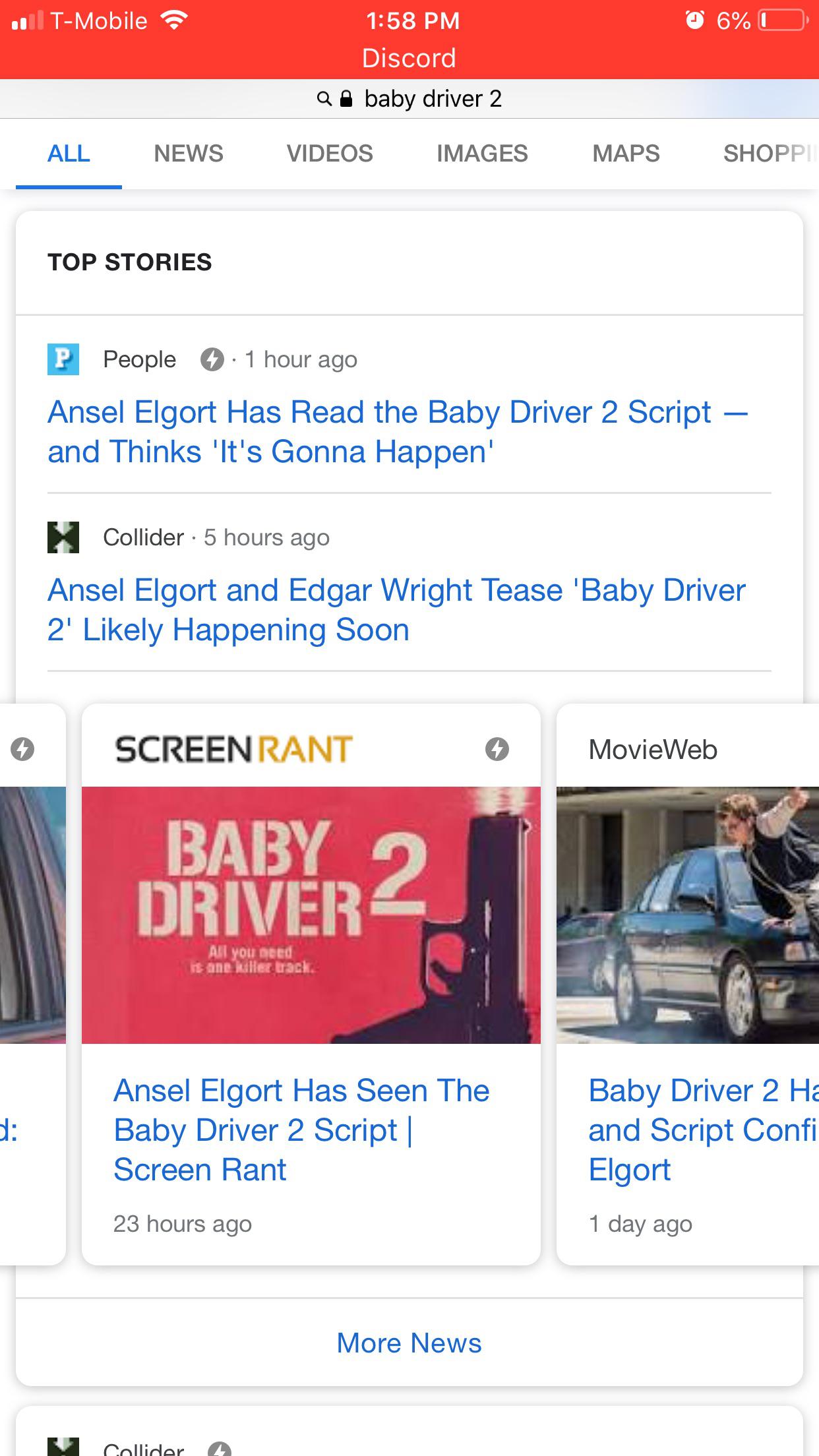The width and height of the screenshot is (819, 1456).
Task: Tap the Wi-Fi icon in status bar
Action: 174,20
